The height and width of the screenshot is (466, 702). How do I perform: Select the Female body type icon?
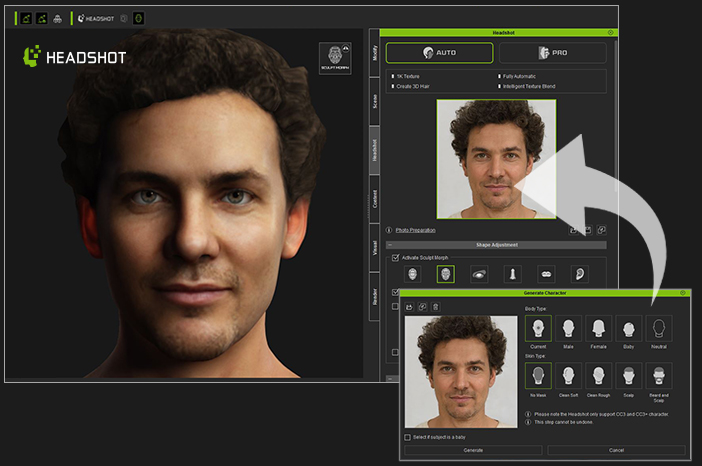(x=599, y=329)
